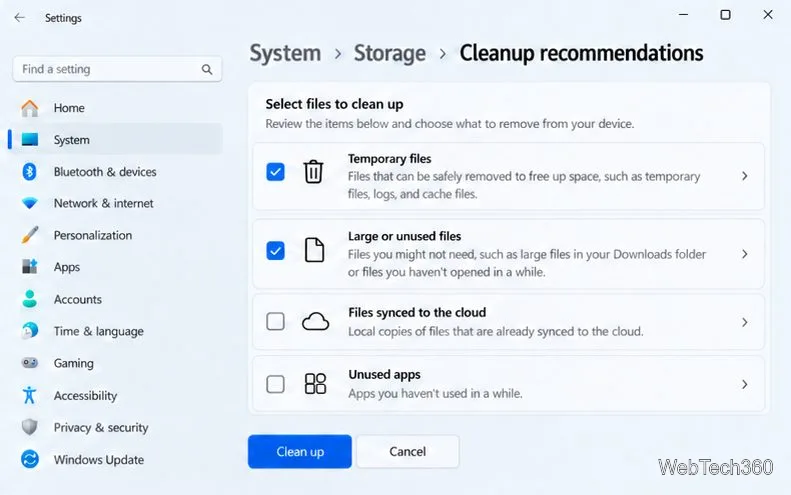Open Home in the sidebar

point(116,108)
